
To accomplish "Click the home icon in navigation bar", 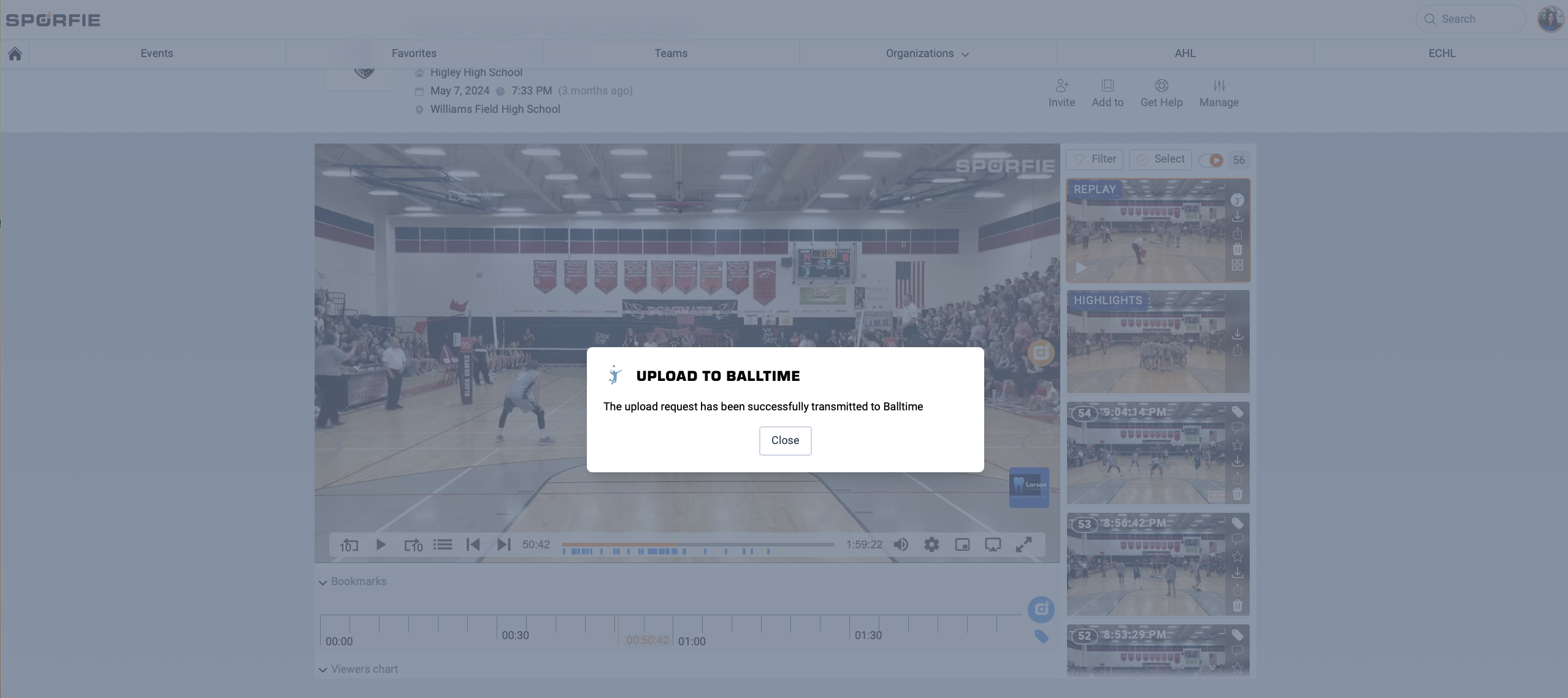I will (x=15, y=54).
